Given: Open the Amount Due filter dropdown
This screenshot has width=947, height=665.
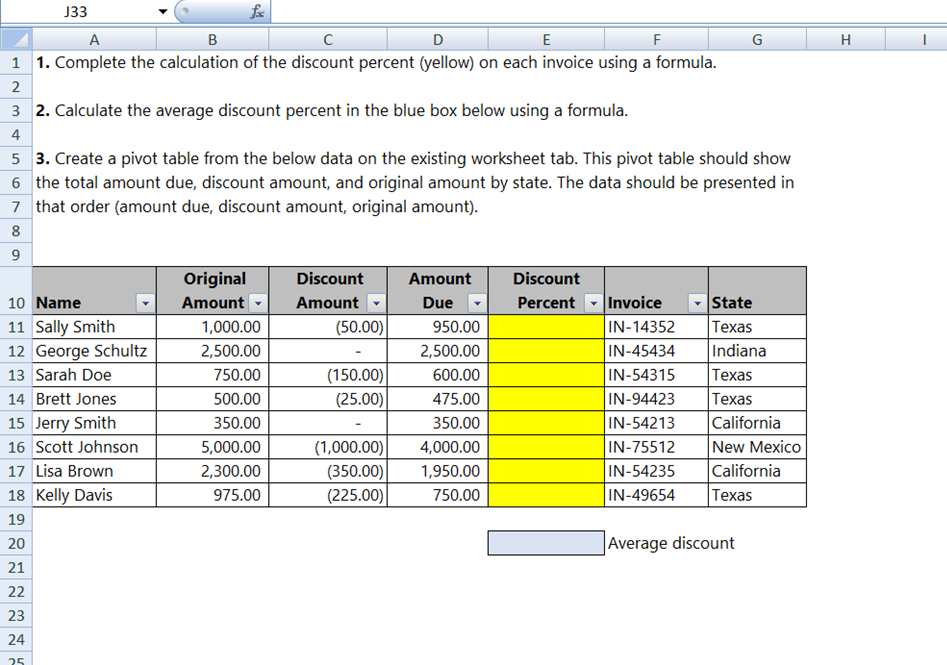Looking at the screenshot, I should tap(478, 302).
